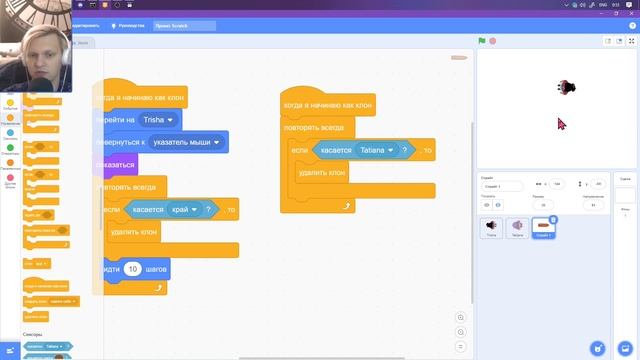
Task: Select the Управление block category circle
Action: click(10, 118)
